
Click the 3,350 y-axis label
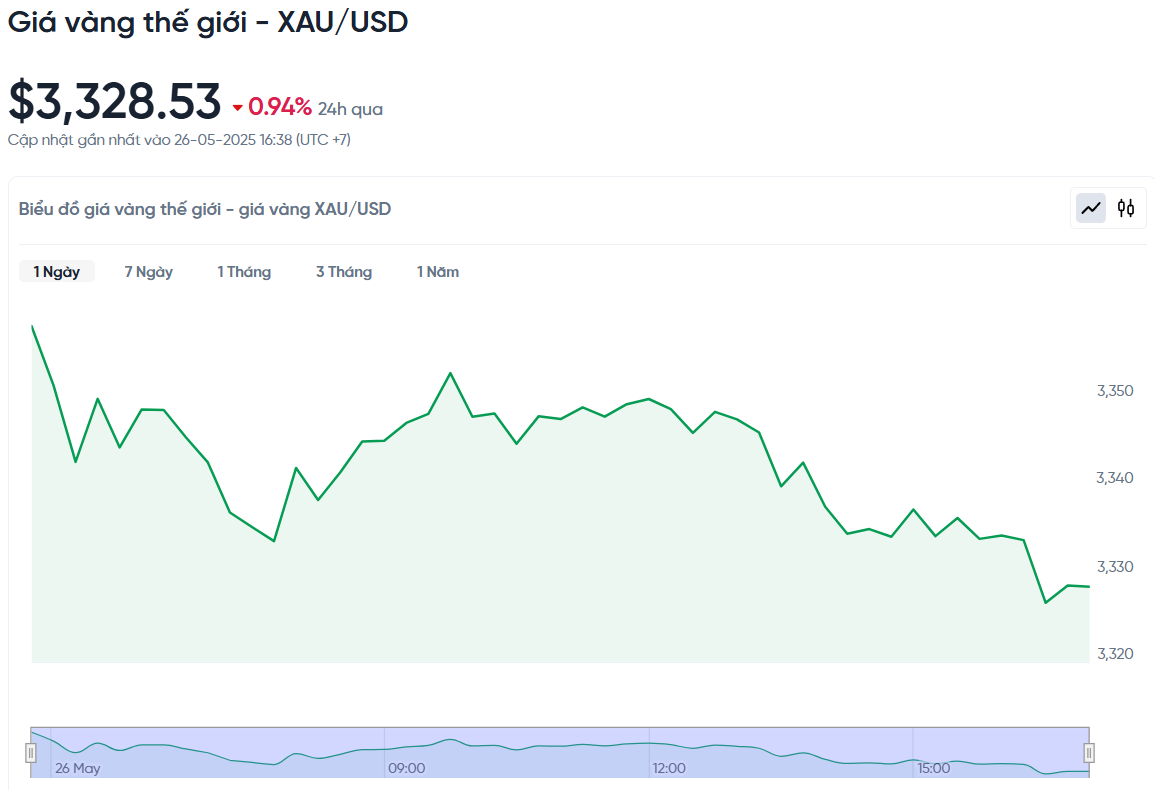1115,391
